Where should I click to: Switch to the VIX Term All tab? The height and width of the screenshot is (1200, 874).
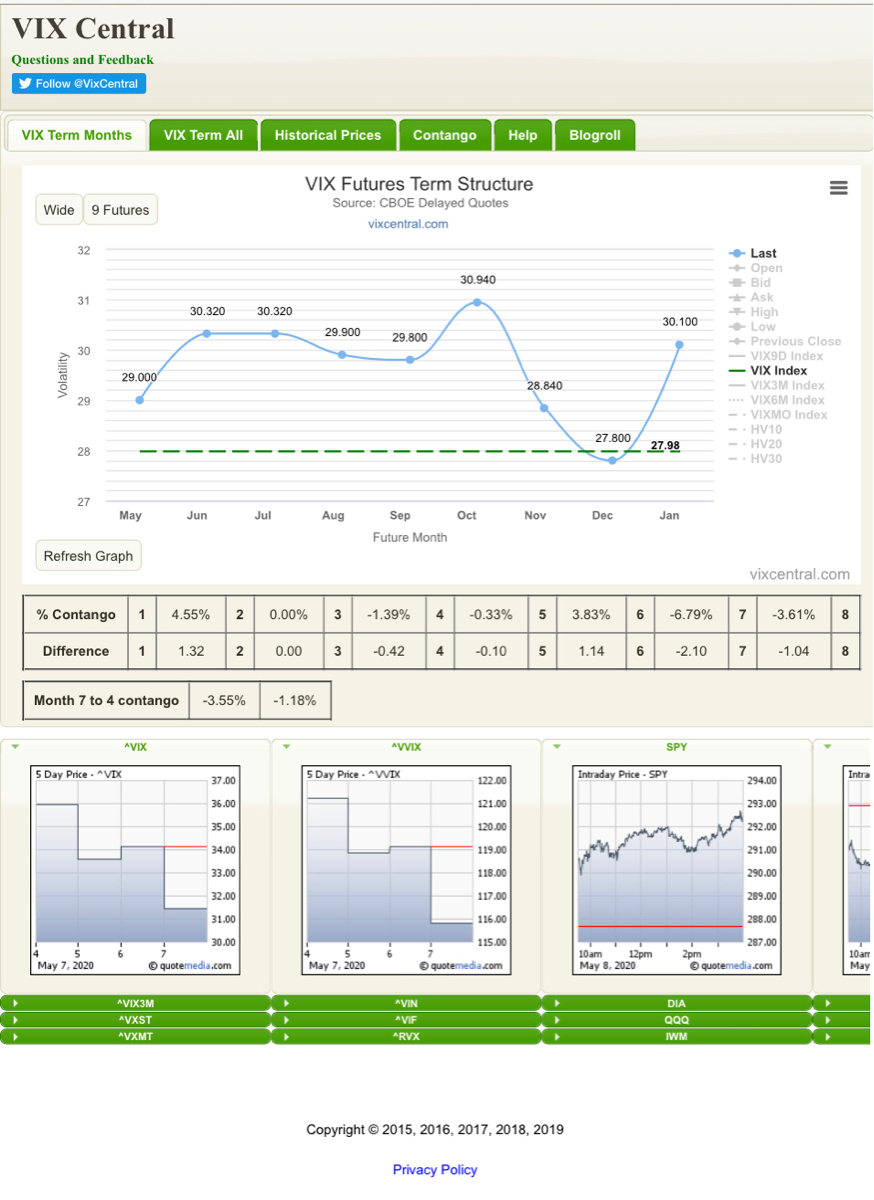point(203,134)
